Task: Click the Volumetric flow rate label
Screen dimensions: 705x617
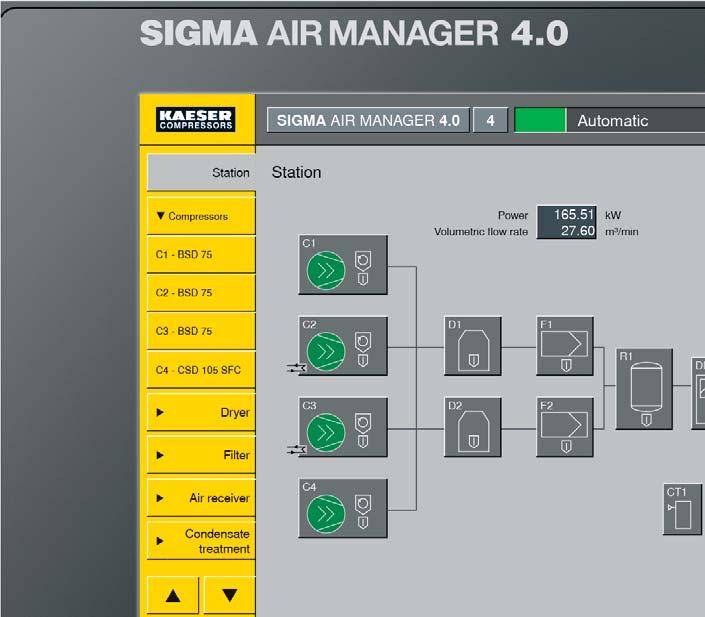Action: 481,232
